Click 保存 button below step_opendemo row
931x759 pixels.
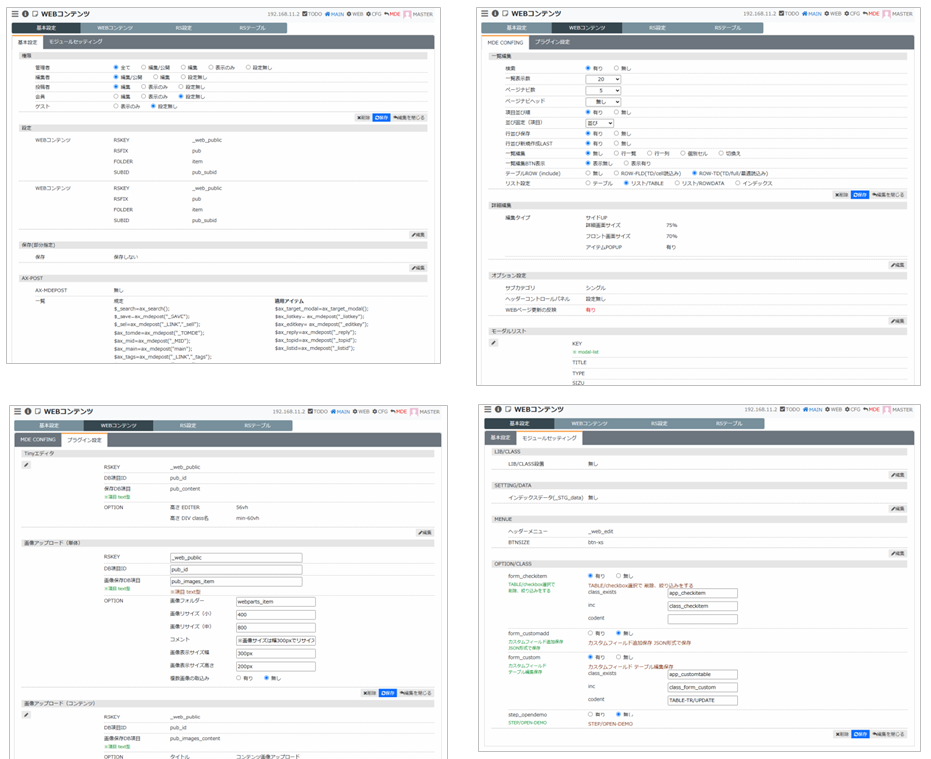(x=858, y=734)
